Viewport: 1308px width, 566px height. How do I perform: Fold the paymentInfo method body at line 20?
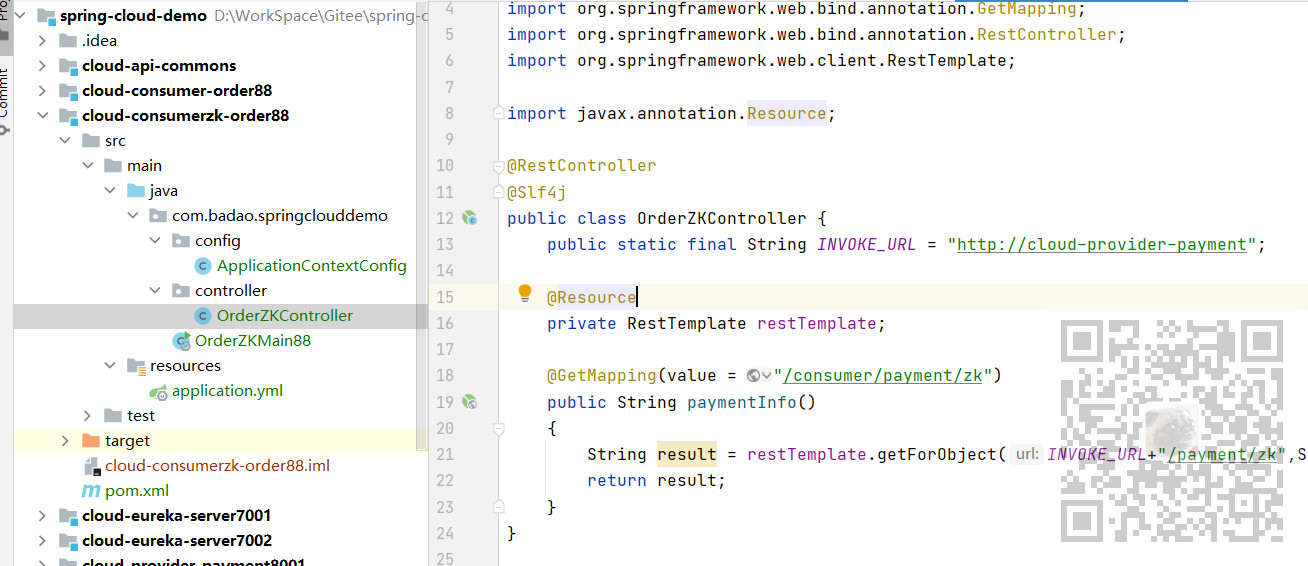pos(499,428)
